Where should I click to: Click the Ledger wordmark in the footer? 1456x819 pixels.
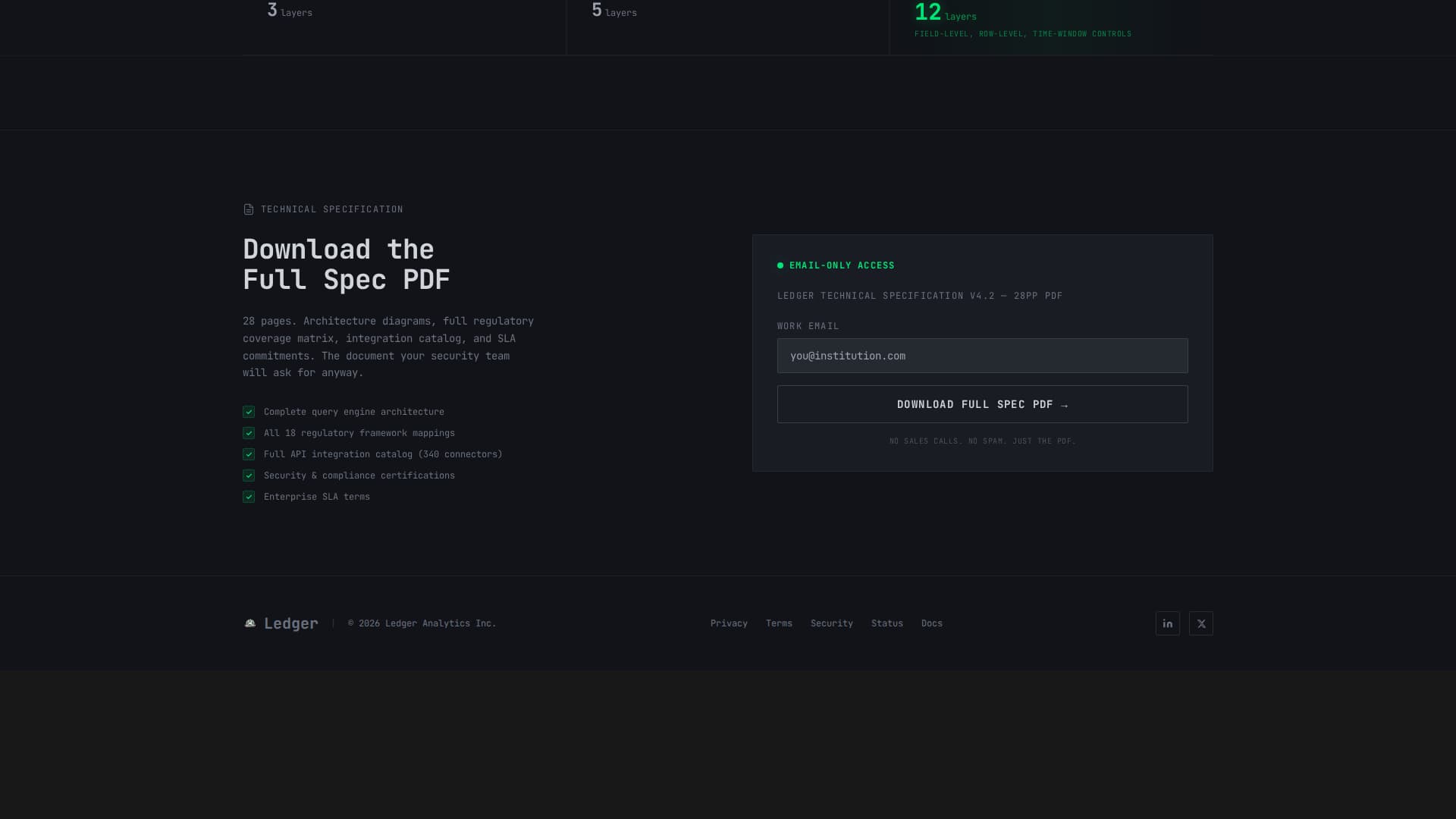[x=290, y=623]
